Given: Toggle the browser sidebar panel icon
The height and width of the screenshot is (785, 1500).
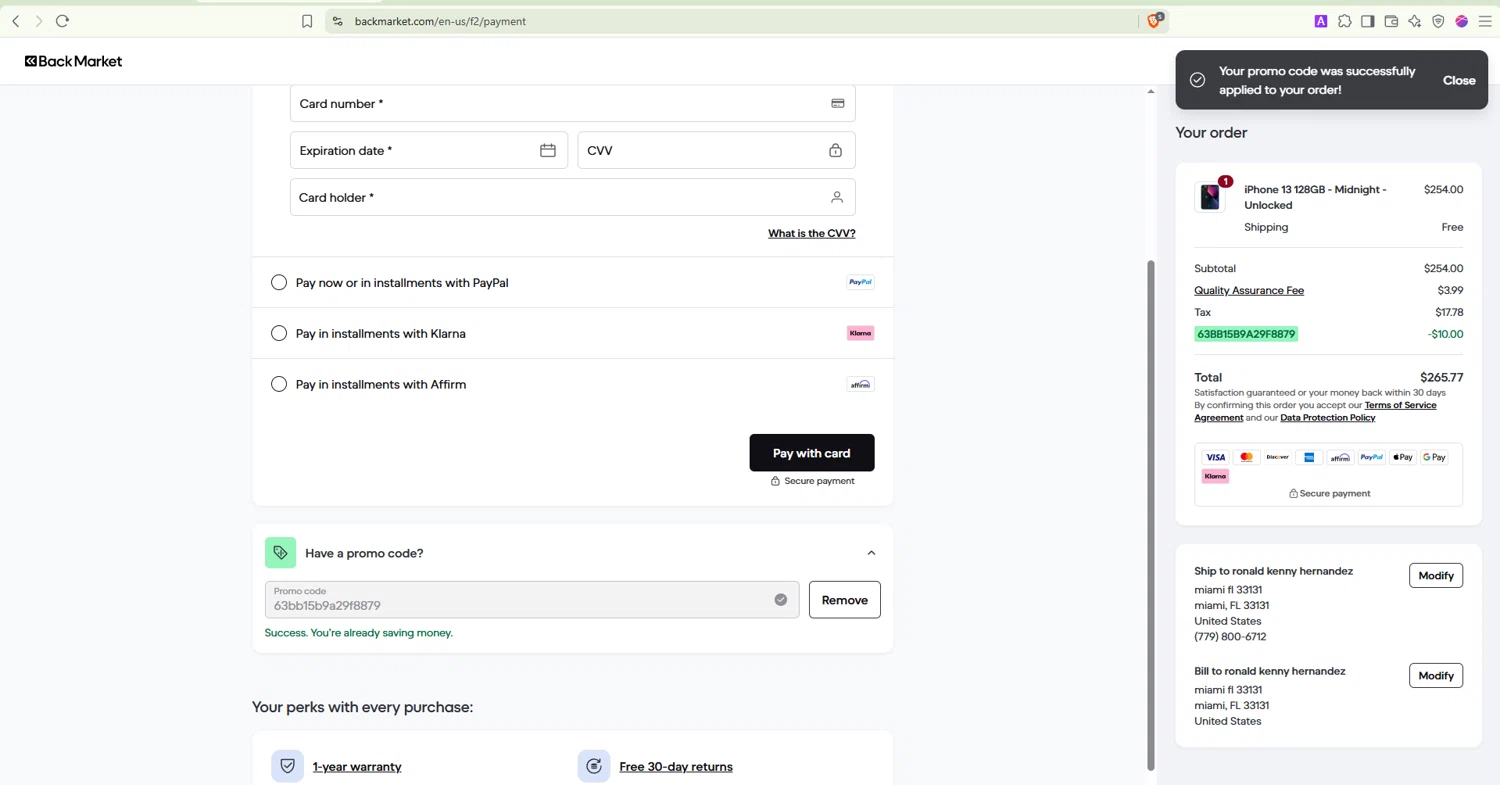Looking at the screenshot, I should coord(1367,21).
